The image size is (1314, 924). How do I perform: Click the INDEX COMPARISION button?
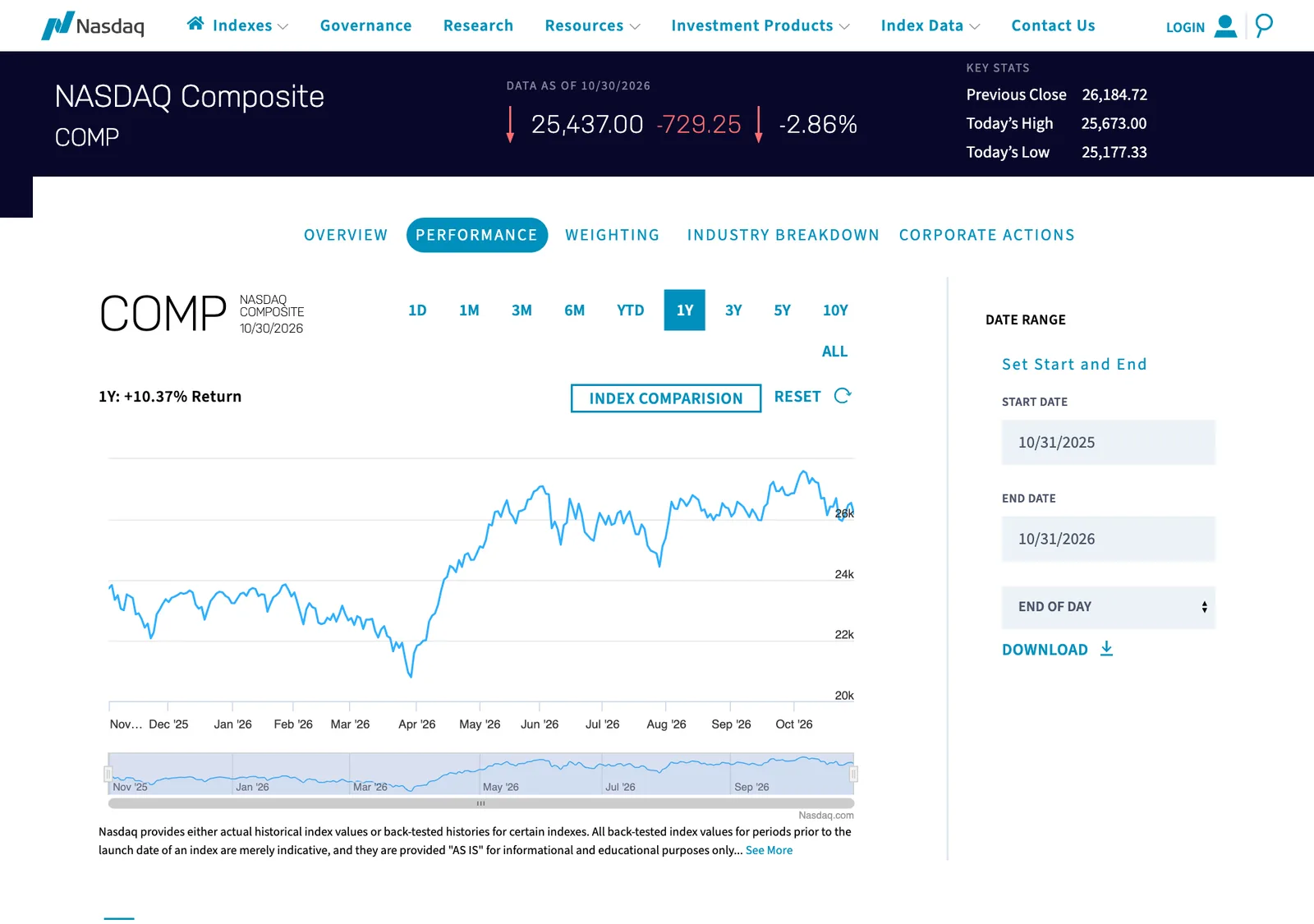(x=666, y=398)
